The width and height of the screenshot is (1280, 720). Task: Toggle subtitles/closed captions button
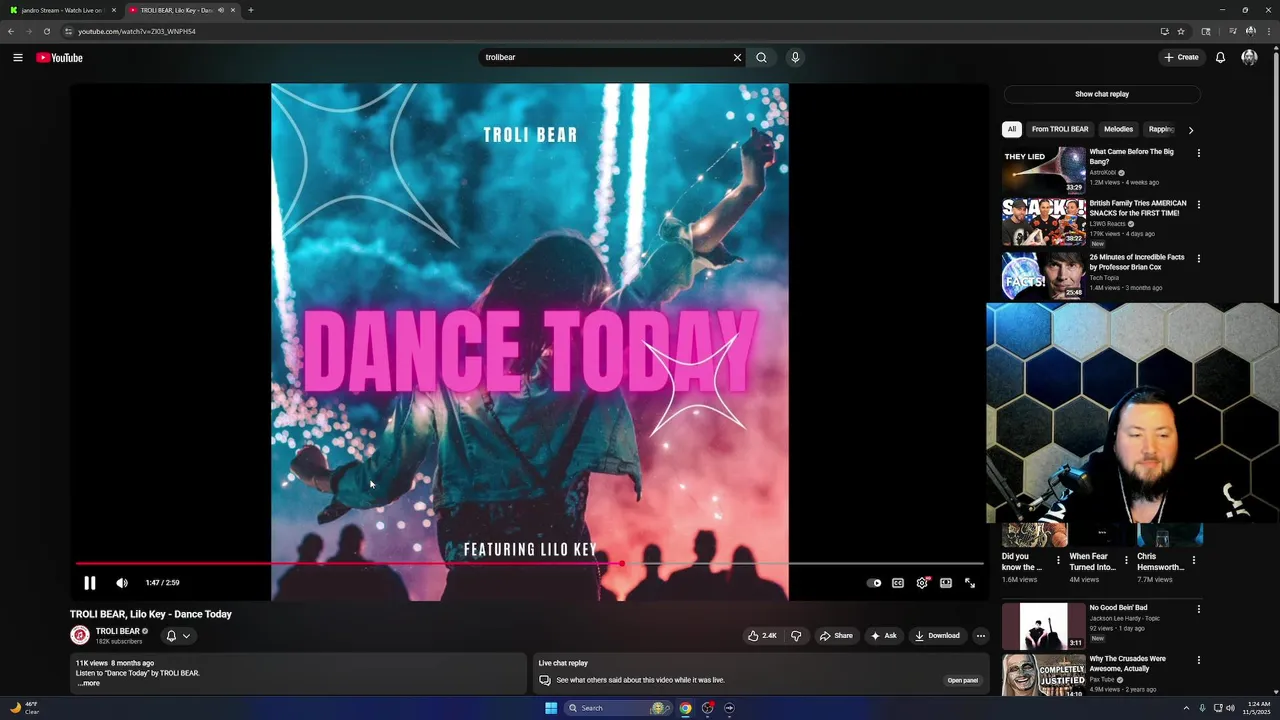[898, 583]
